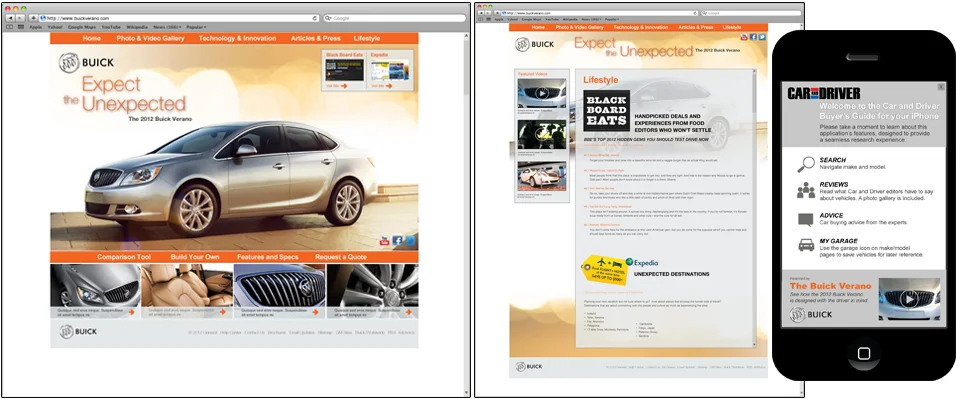Click the Expedia yellow luggage tag offer
Image resolution: width=960 pixels, height=399 pixels.
[x=605, y=270]
